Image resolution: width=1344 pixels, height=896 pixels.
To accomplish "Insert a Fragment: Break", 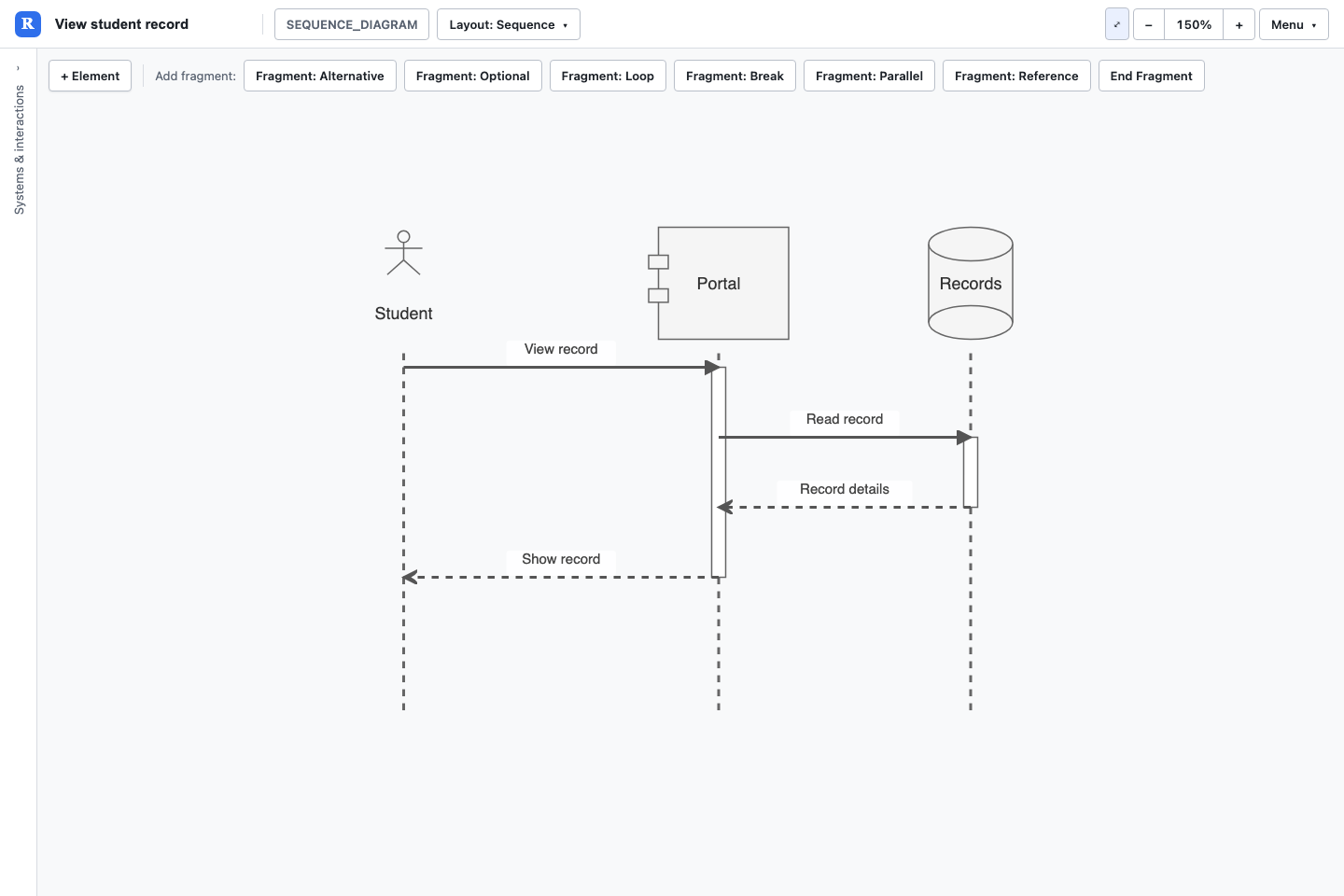I will click(735, 76).
